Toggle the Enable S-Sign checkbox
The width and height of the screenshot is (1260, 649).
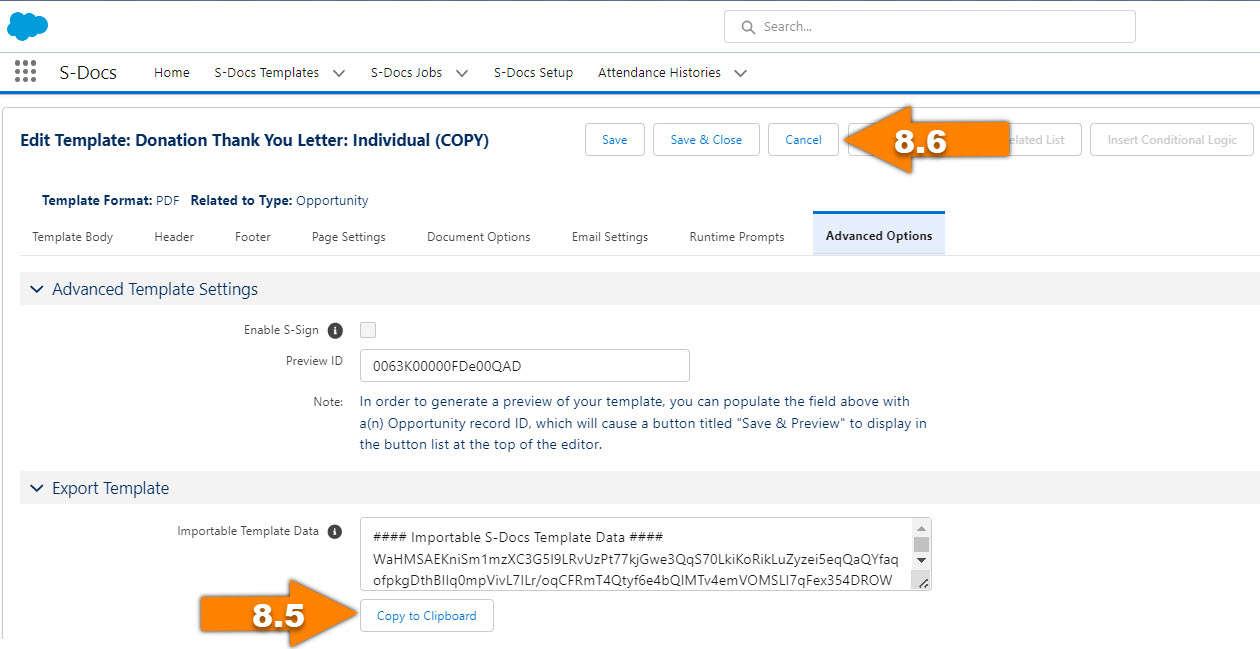coord(368,330)
